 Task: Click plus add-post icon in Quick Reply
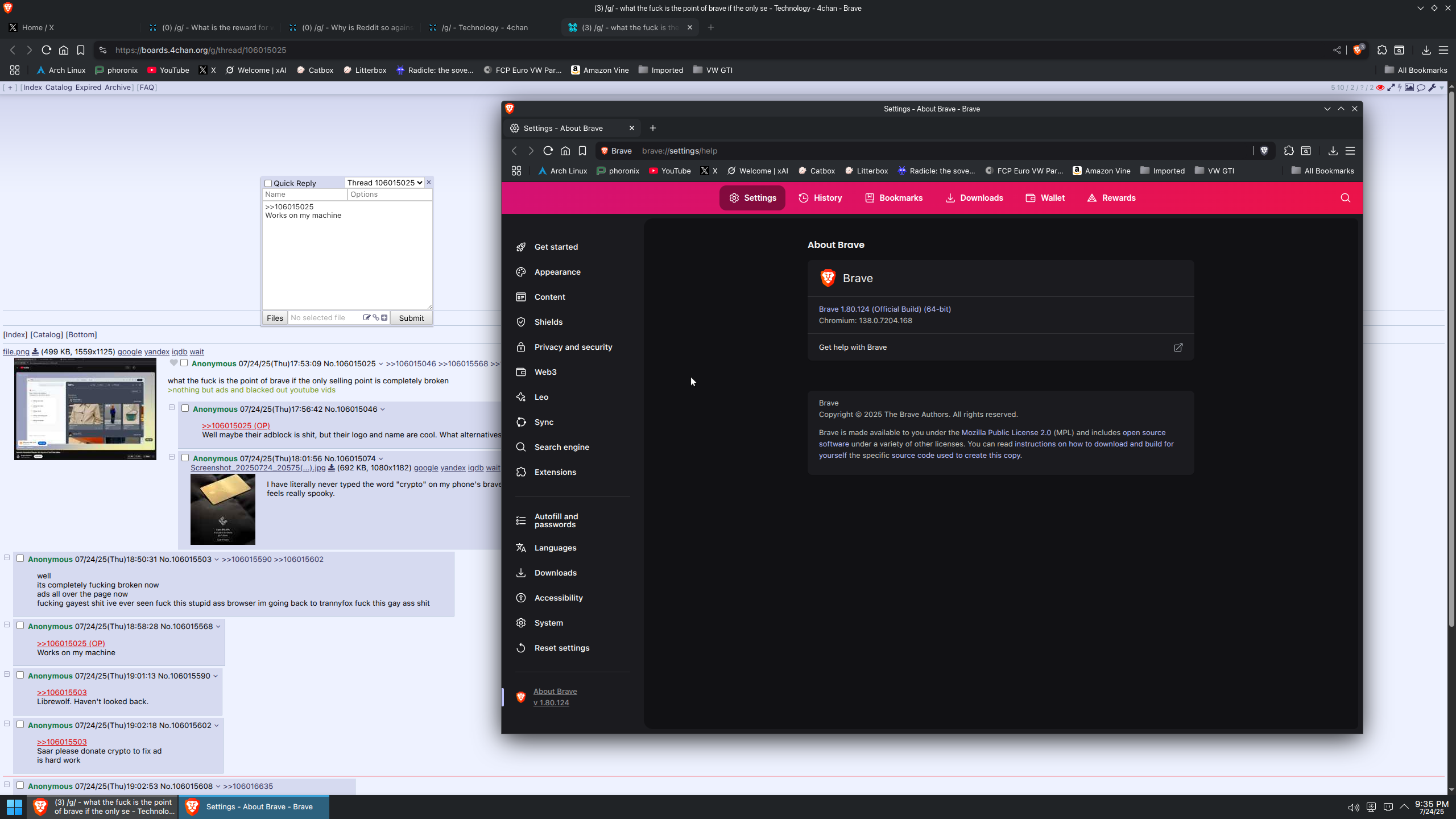coord(384,318)
